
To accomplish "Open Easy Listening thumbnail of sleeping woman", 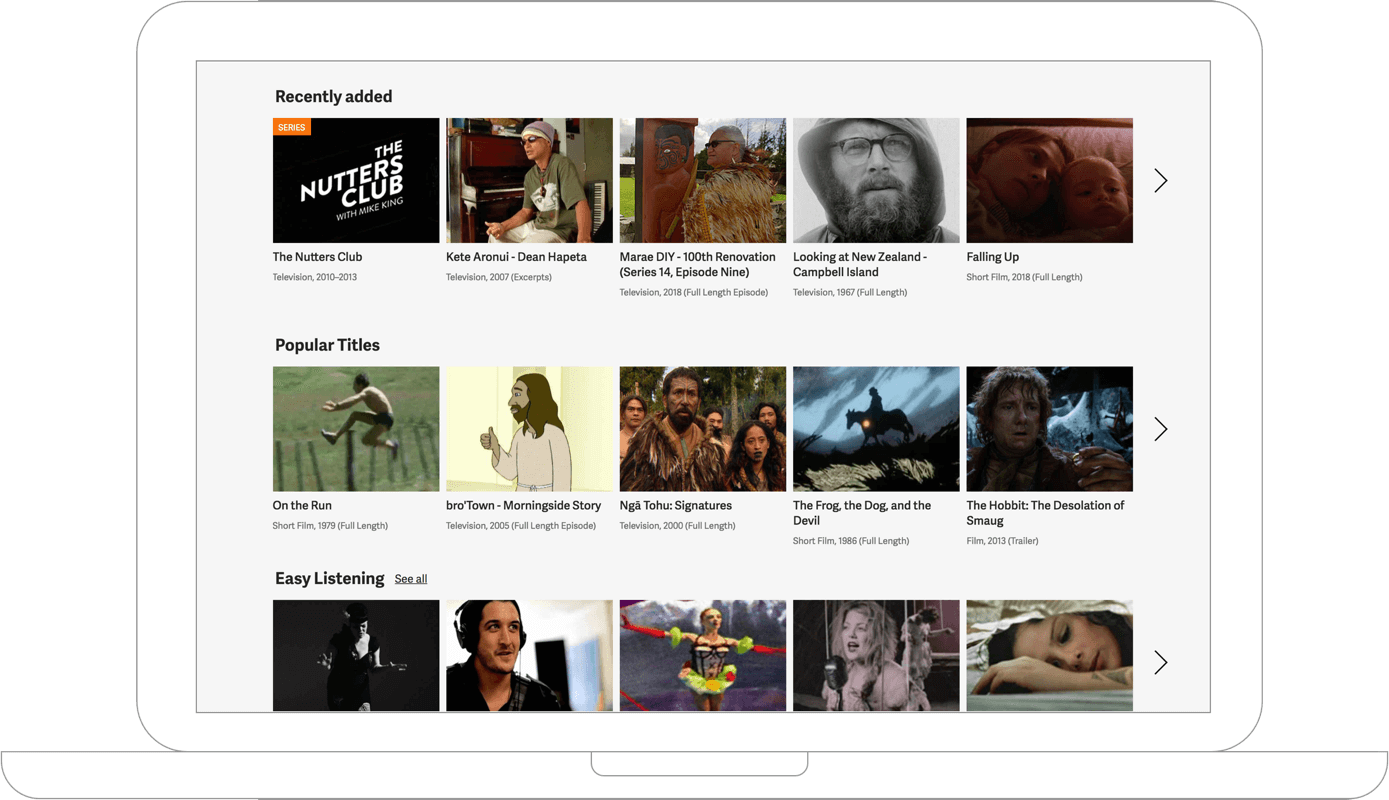I will (x=1049, y=656).
